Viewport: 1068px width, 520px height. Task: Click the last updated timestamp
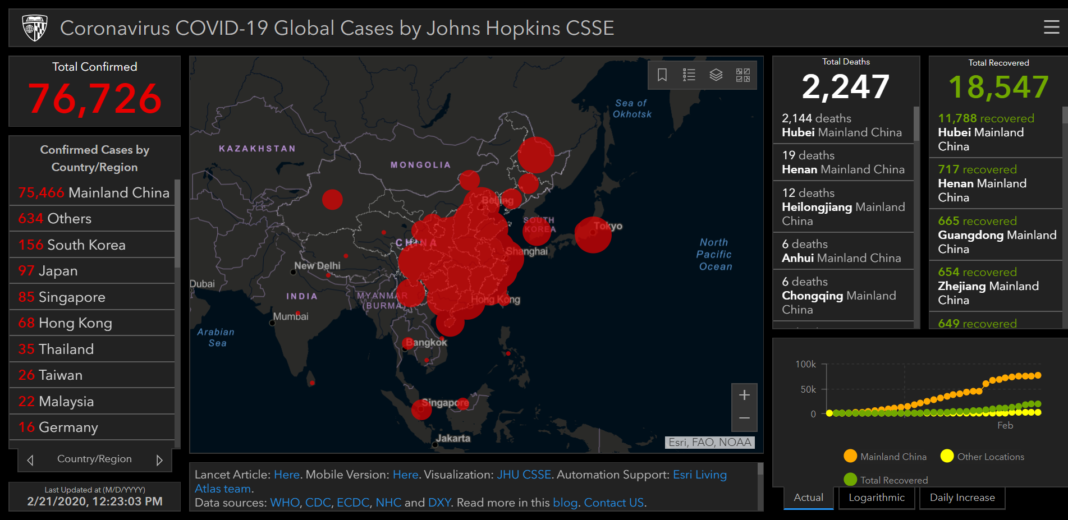point(95,502)
